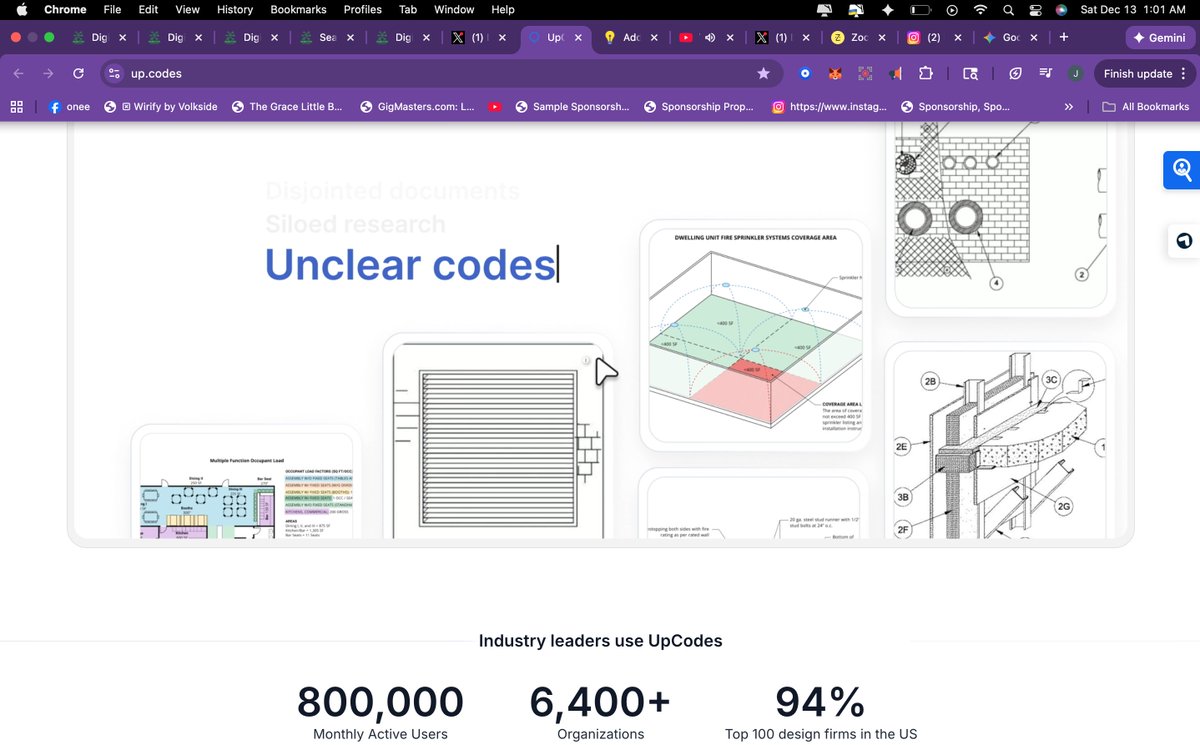Open the 'Sponsorship, Spo...' bookmark

pos(955,106)
